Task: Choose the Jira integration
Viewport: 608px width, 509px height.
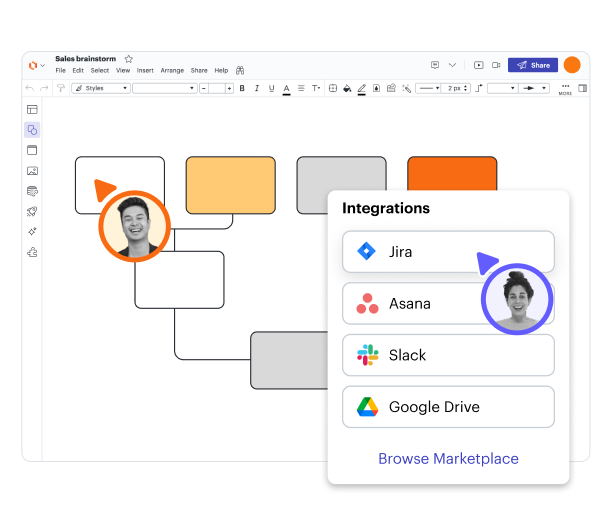Action: pyautogui.click(x=448, y=252)
